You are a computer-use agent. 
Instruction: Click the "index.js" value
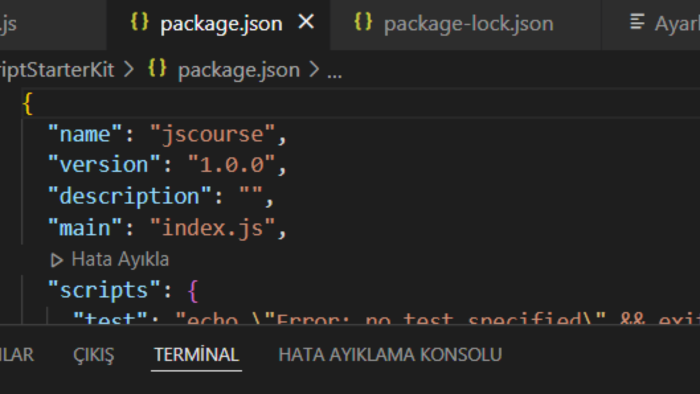pyautogui.click(x=212, y=229)
